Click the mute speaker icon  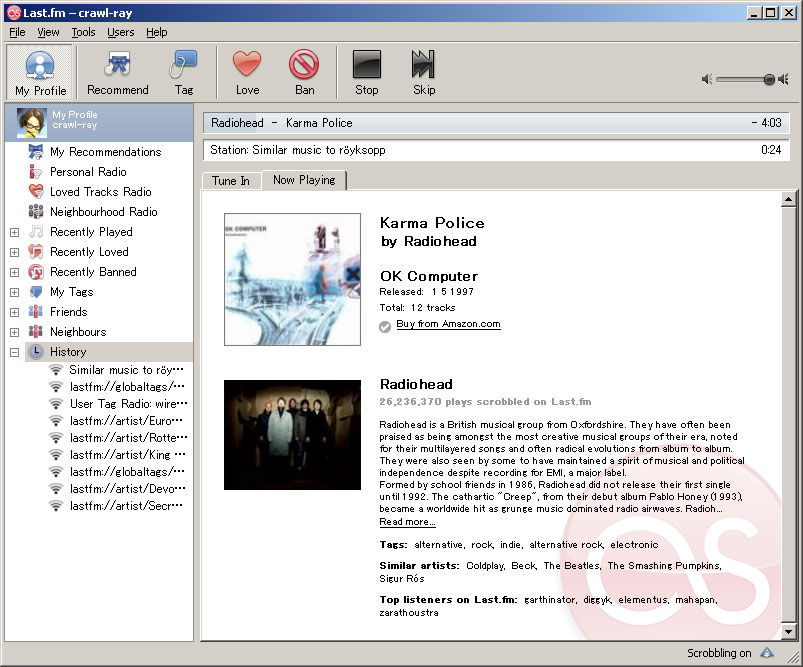pyautogui.click(x=707, y=79)
